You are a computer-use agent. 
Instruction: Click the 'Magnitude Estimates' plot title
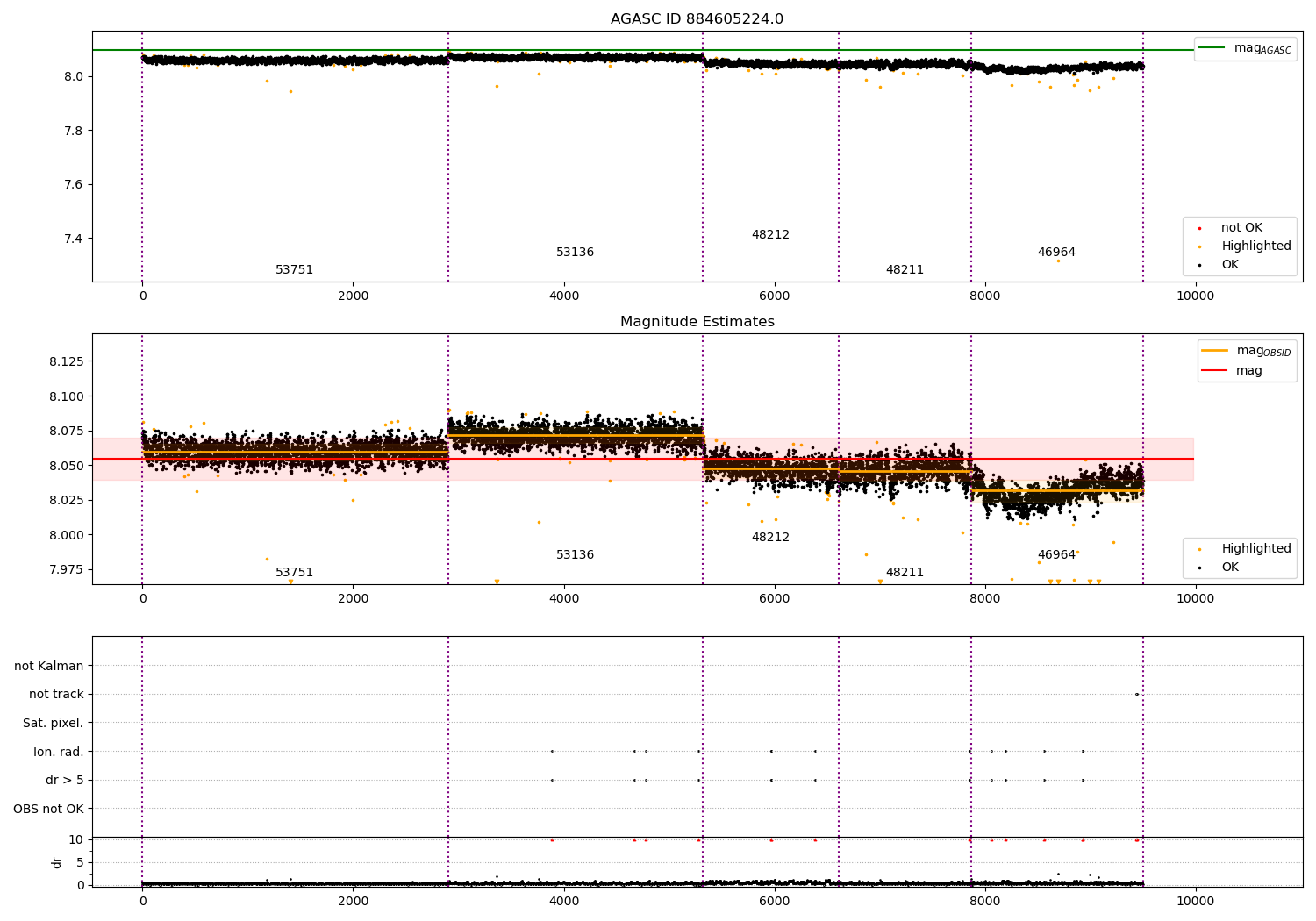[697, 322]
